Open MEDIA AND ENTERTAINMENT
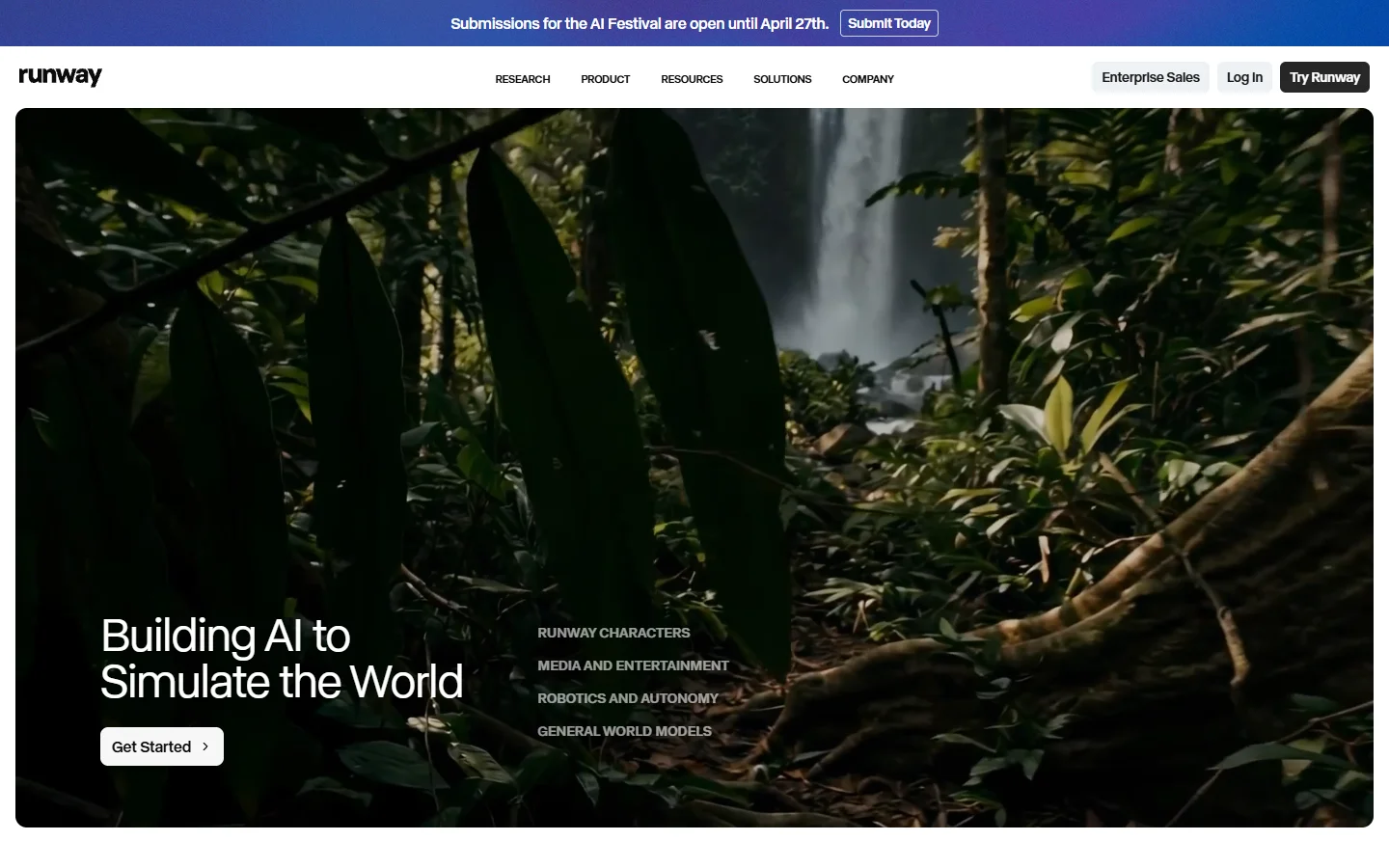1389x868 pixels. pos(633,665)
